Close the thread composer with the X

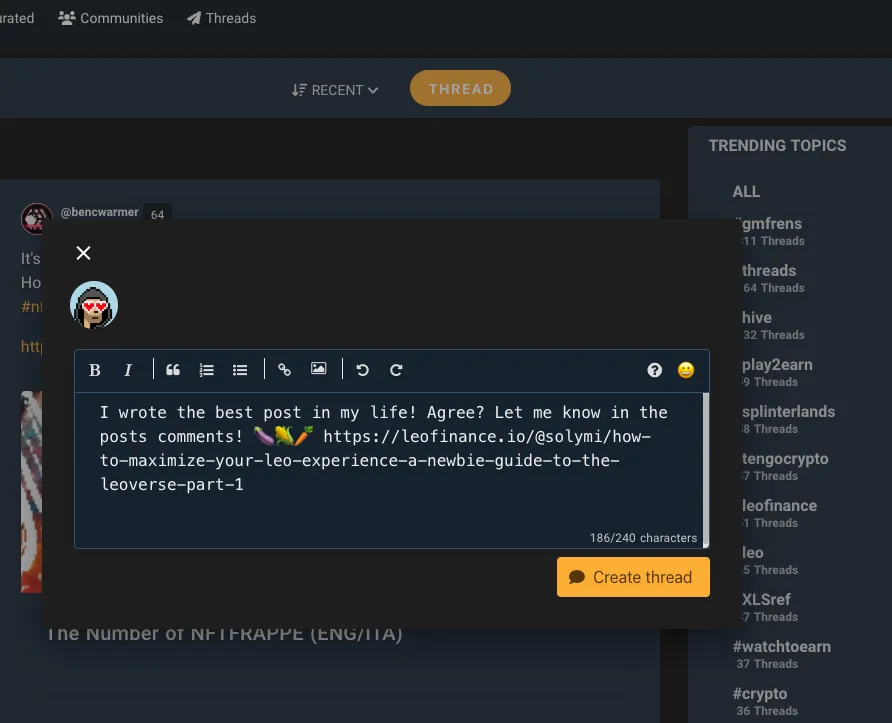point(84,253)
